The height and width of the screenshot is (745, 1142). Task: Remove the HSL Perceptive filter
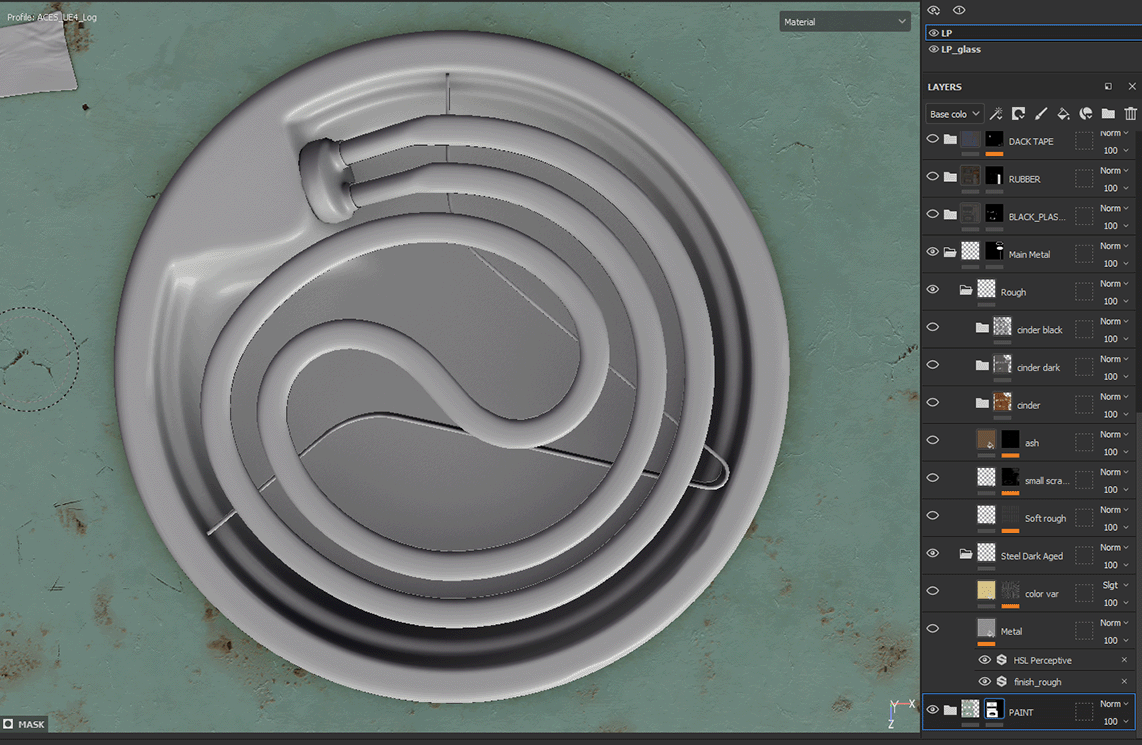coord(1124,660)
